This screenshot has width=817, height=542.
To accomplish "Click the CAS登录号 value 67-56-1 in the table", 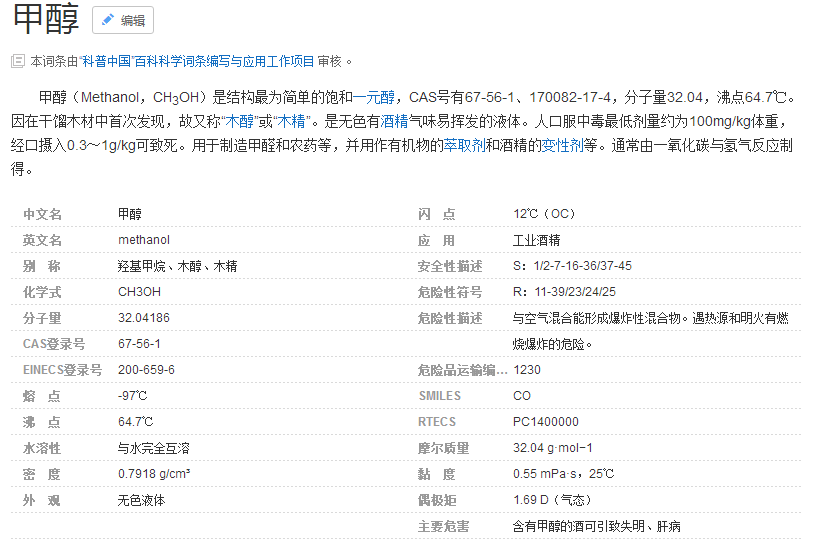I will tap(139, 343).
